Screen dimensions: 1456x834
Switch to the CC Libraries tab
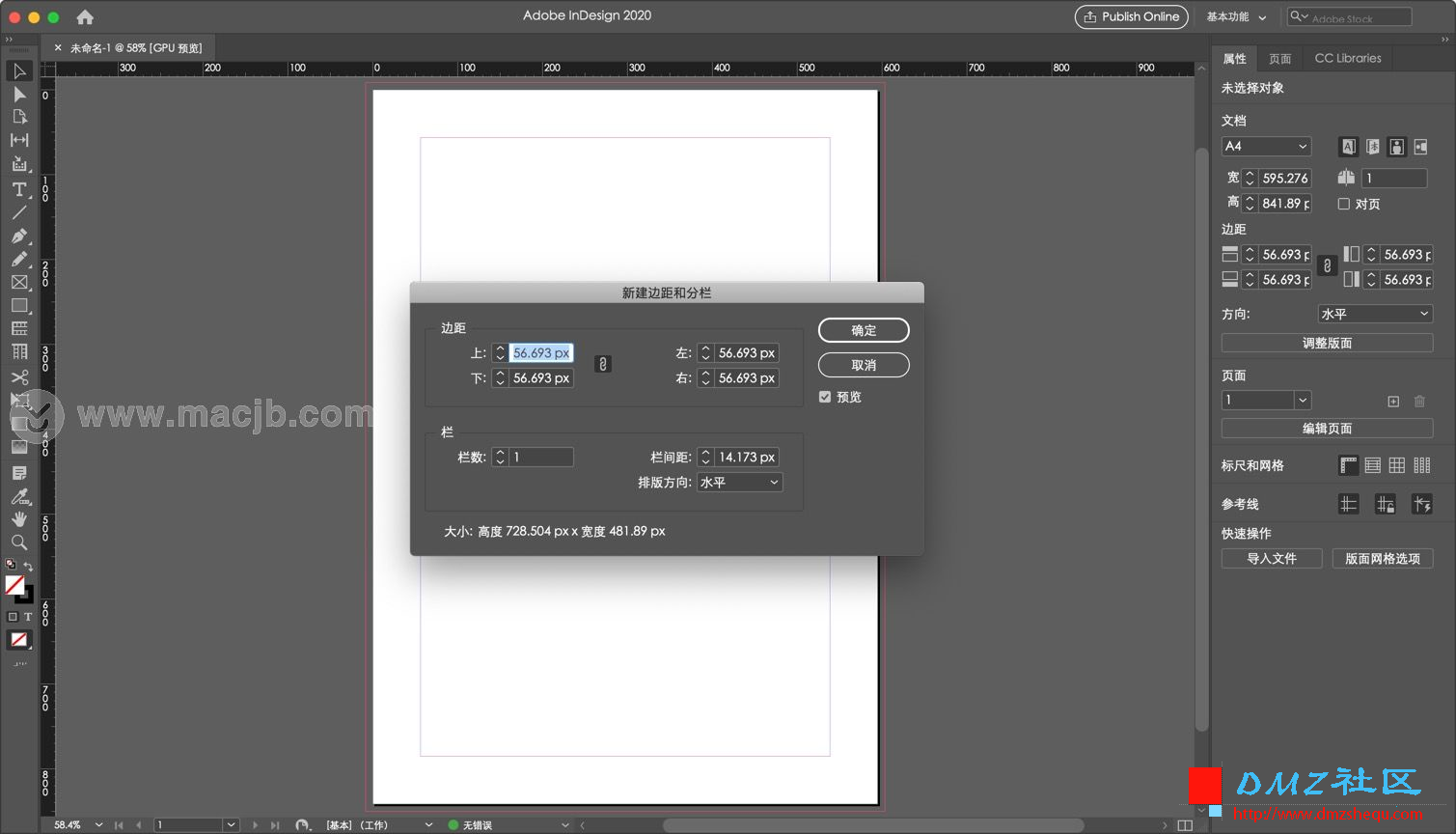coord(1348,59)
